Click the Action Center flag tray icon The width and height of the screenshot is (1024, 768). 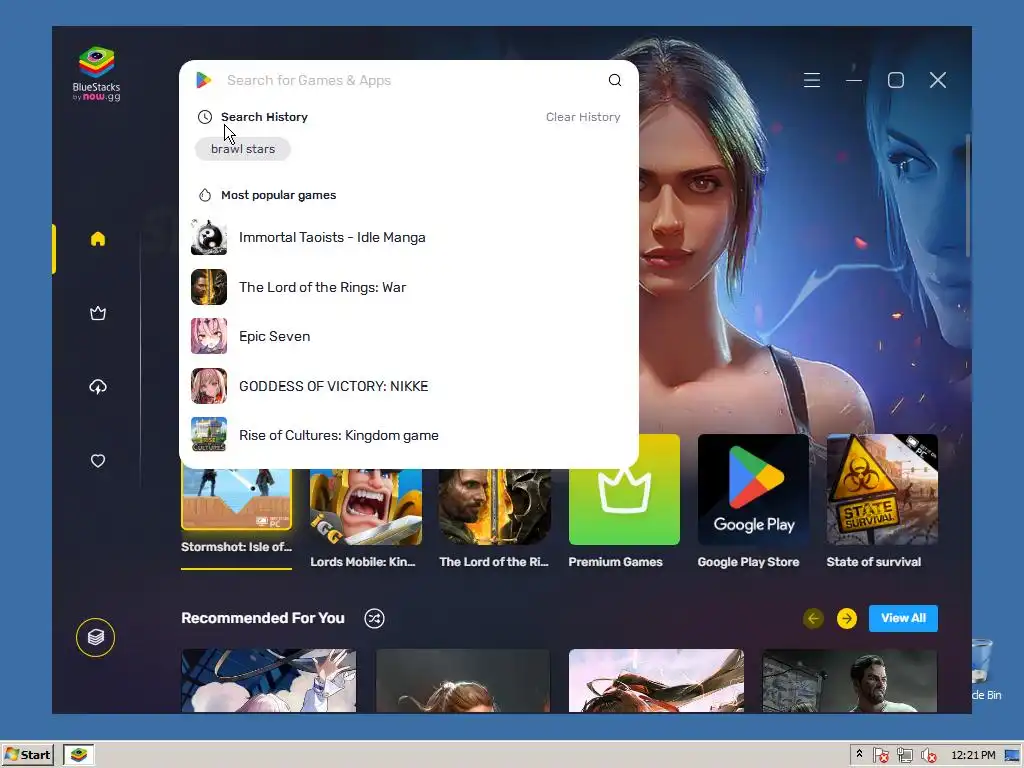tap(880, 756)
